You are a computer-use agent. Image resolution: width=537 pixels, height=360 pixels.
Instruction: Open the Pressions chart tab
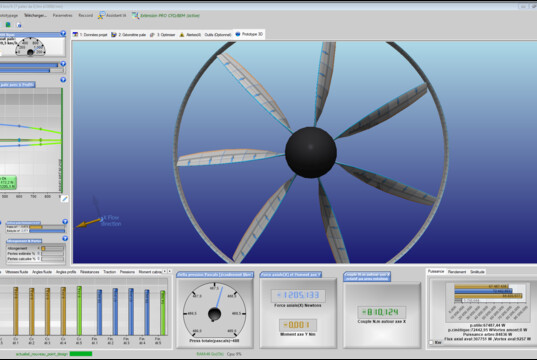pos(127,272)
